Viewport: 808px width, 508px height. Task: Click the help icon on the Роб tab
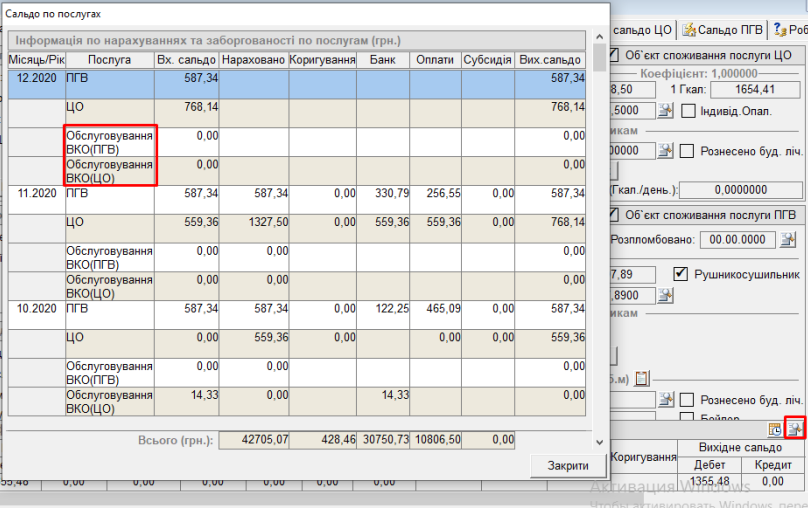pyautogui.click(x=779, y=29)
